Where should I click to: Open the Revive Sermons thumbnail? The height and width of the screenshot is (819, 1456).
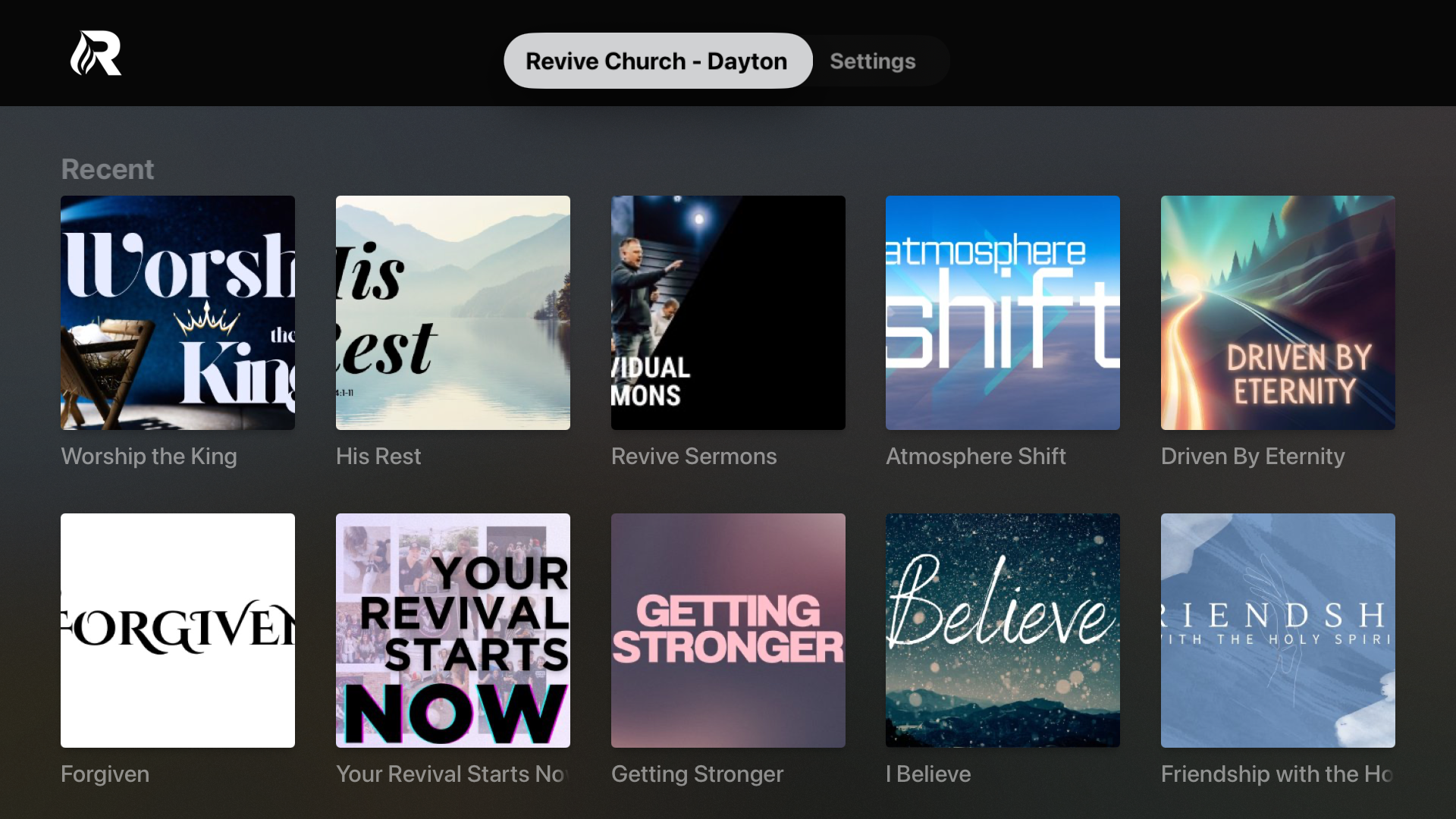(x=728, y=312)
